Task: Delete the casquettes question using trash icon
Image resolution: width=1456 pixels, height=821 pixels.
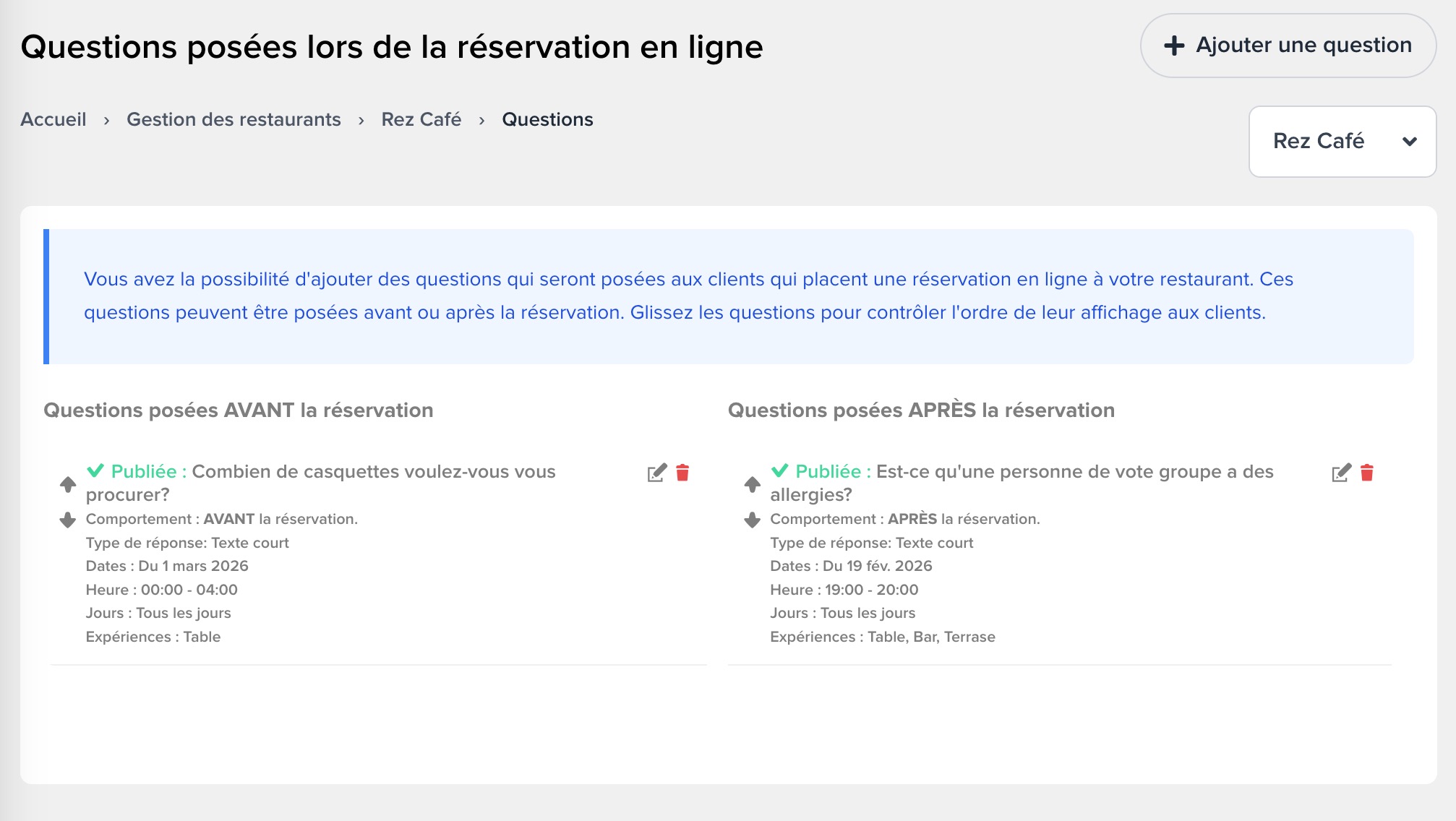Action: coord(682,473)
